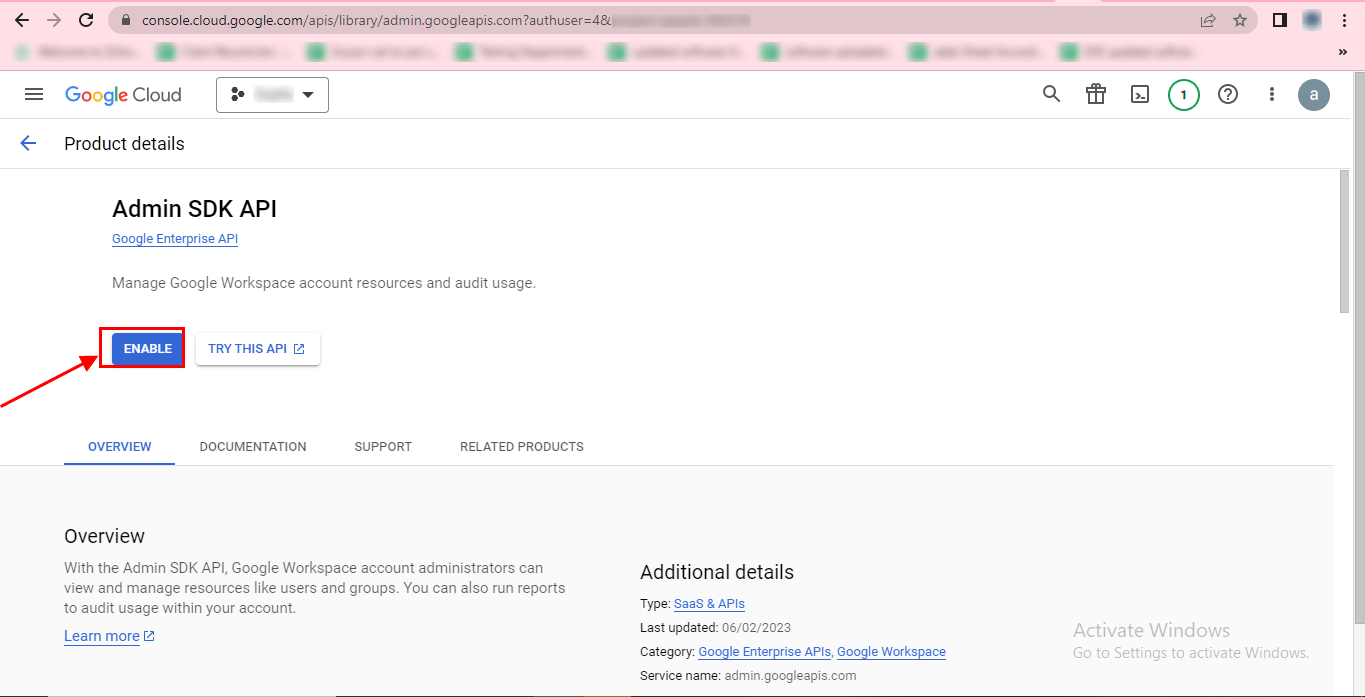Show more bookmarks with chevron
This screenshot has height=697, width=1365.
click(x=1342, y=52)
